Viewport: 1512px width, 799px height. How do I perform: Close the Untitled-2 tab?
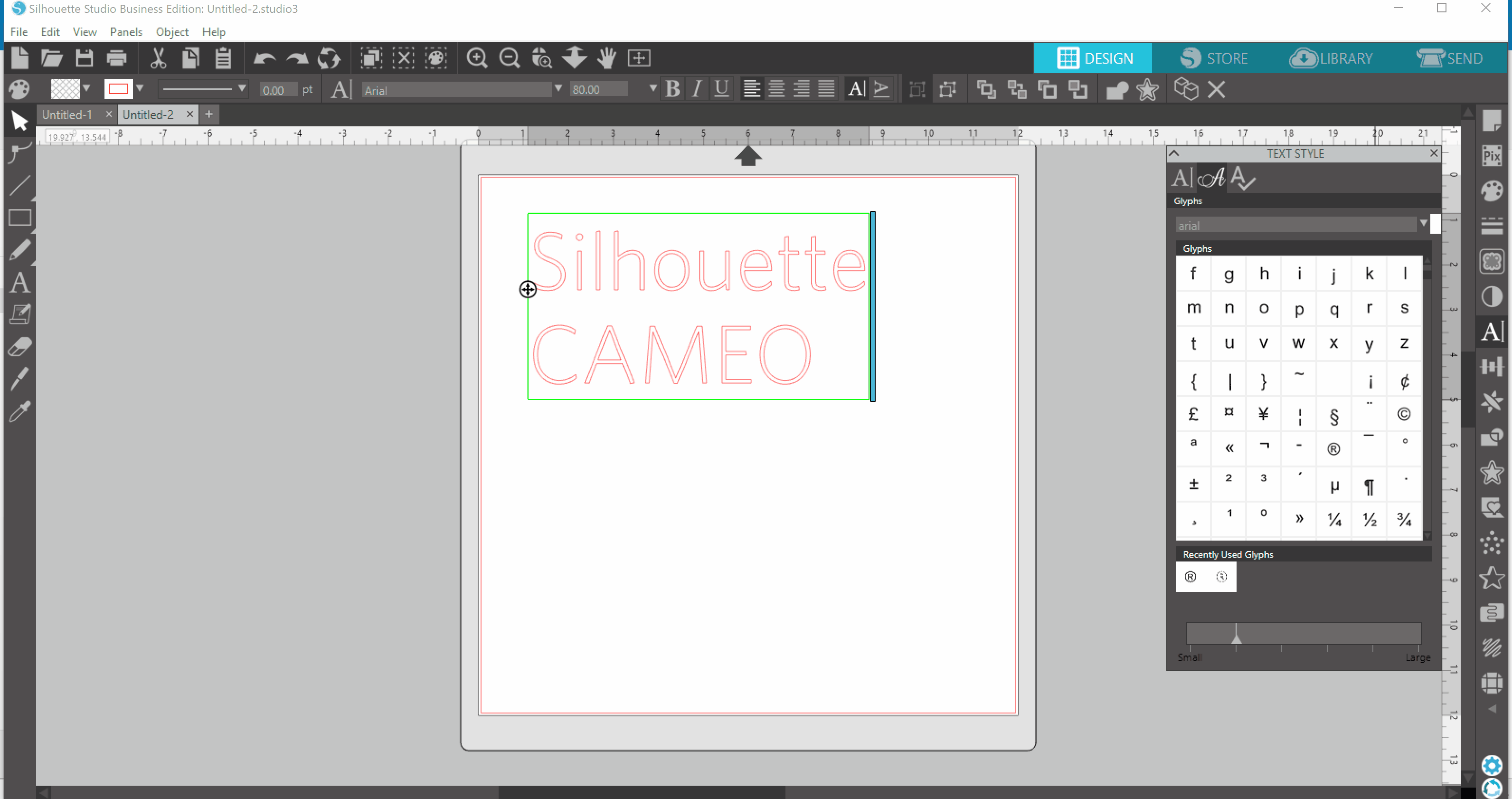[189, 114]
